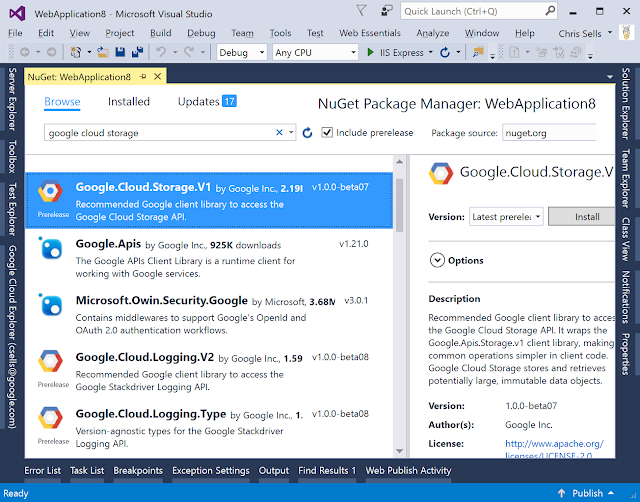Select the Browse tab

[62, 102]
